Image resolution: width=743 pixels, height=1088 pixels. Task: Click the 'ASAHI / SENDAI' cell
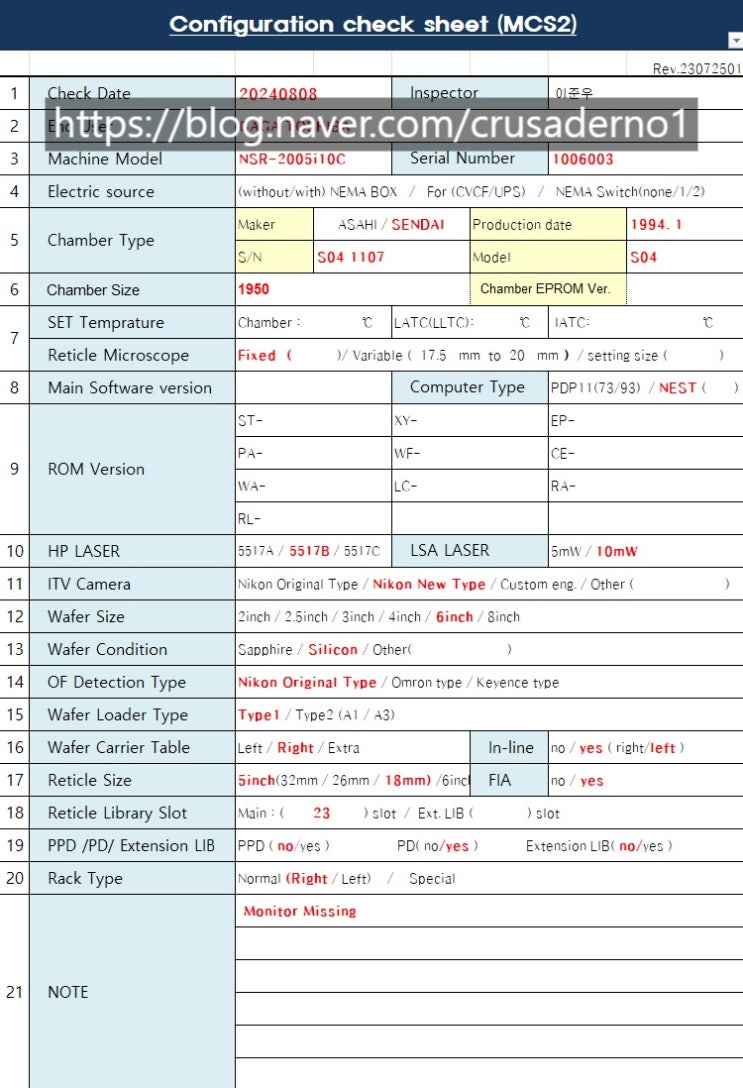[x=392, y=224]
